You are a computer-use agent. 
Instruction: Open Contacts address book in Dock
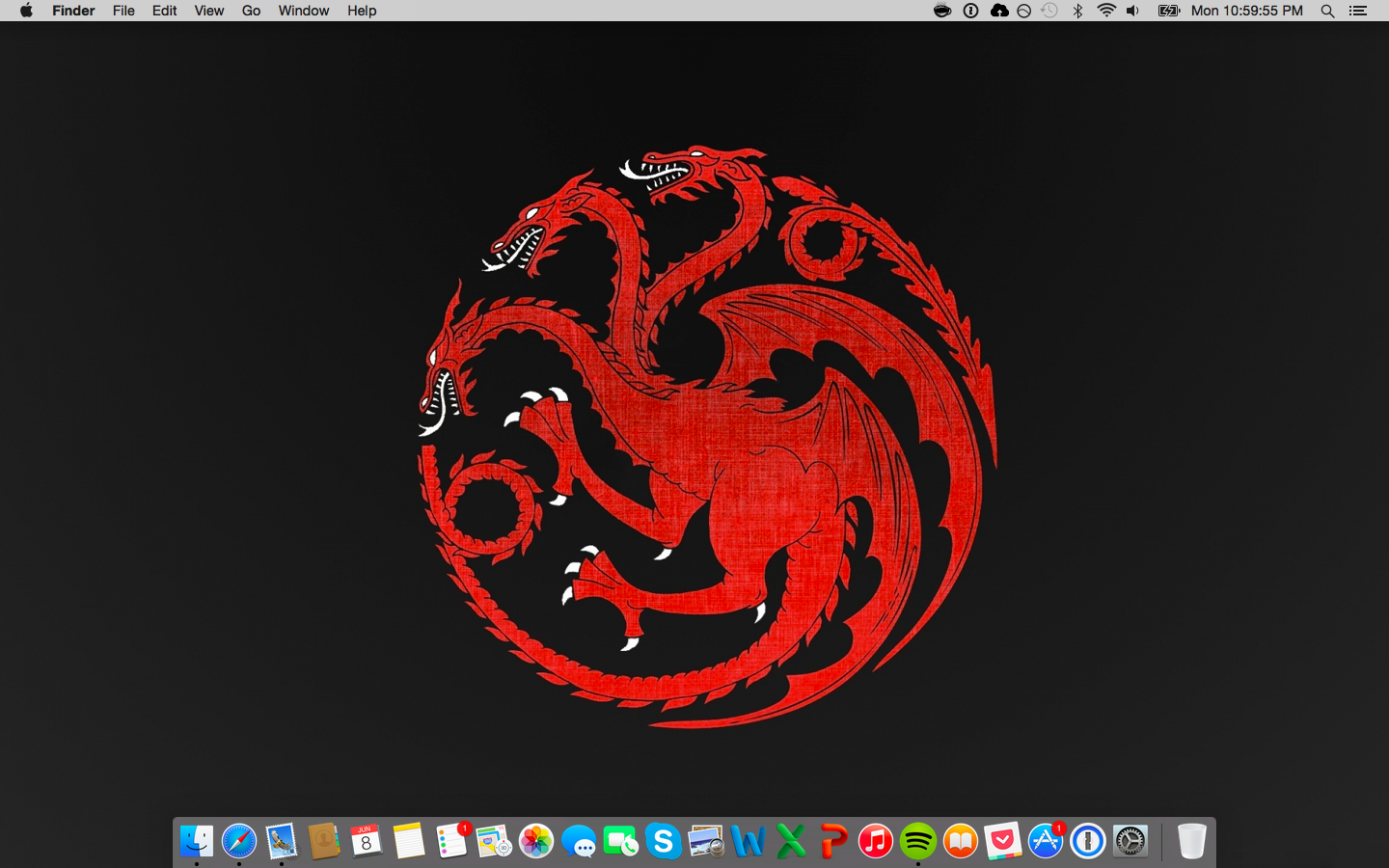324,841
